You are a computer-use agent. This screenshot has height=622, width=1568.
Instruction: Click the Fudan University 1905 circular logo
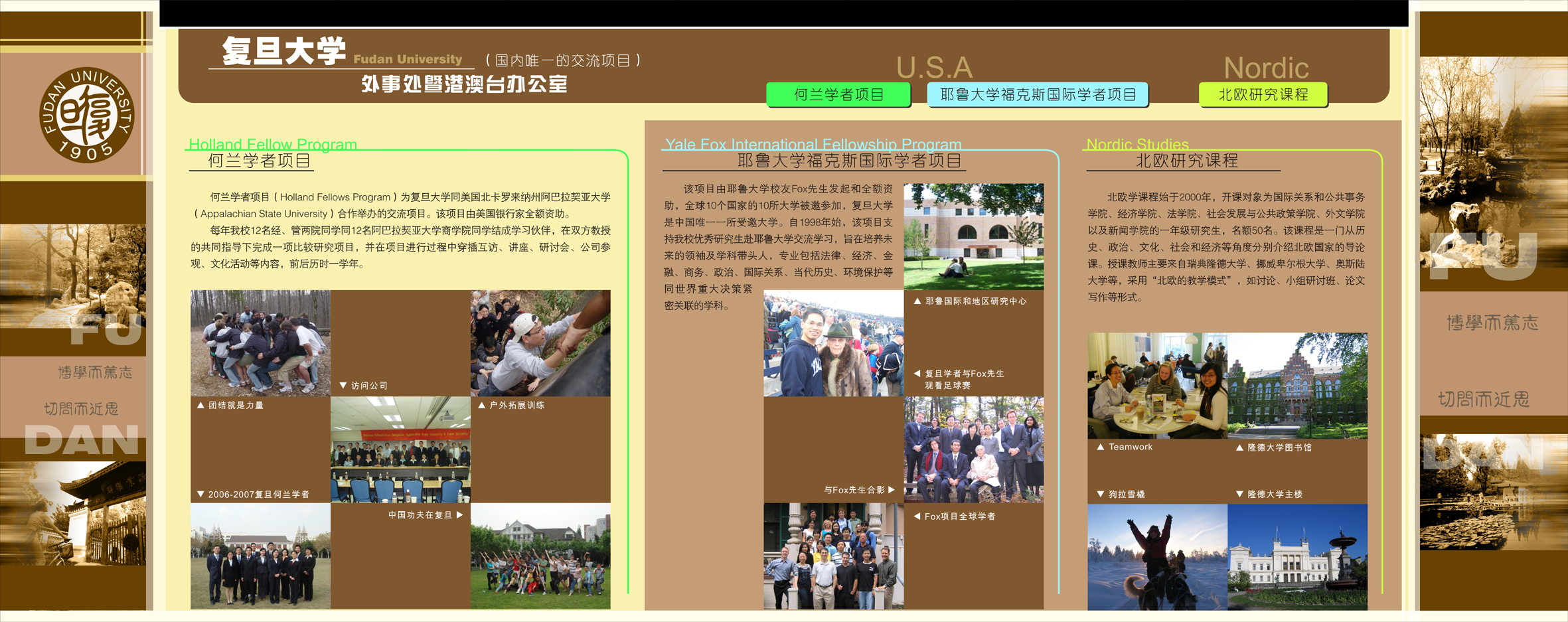tap(87, 115)
